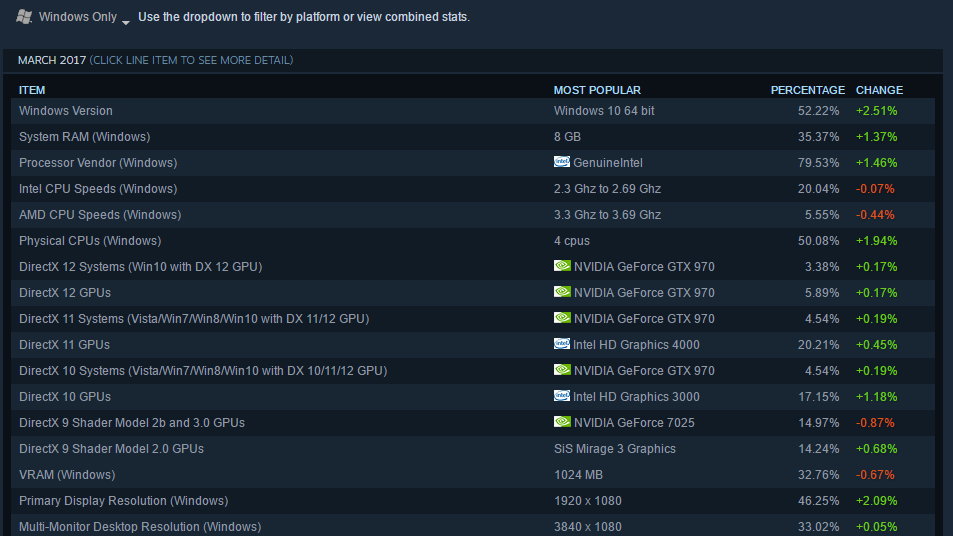Click the DirectX 9 Shader Model 2.0 GPUs row
Viewport: 953px width, 536px height.
point(111,449)
